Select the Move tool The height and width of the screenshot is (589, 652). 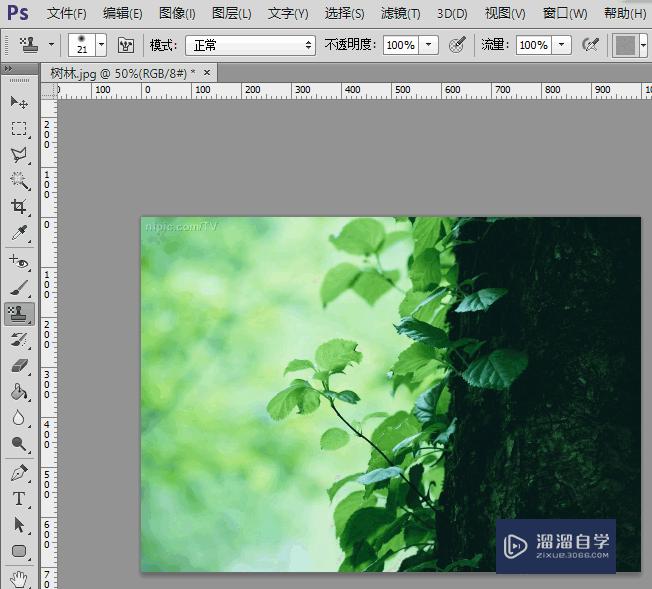(19, 102)
